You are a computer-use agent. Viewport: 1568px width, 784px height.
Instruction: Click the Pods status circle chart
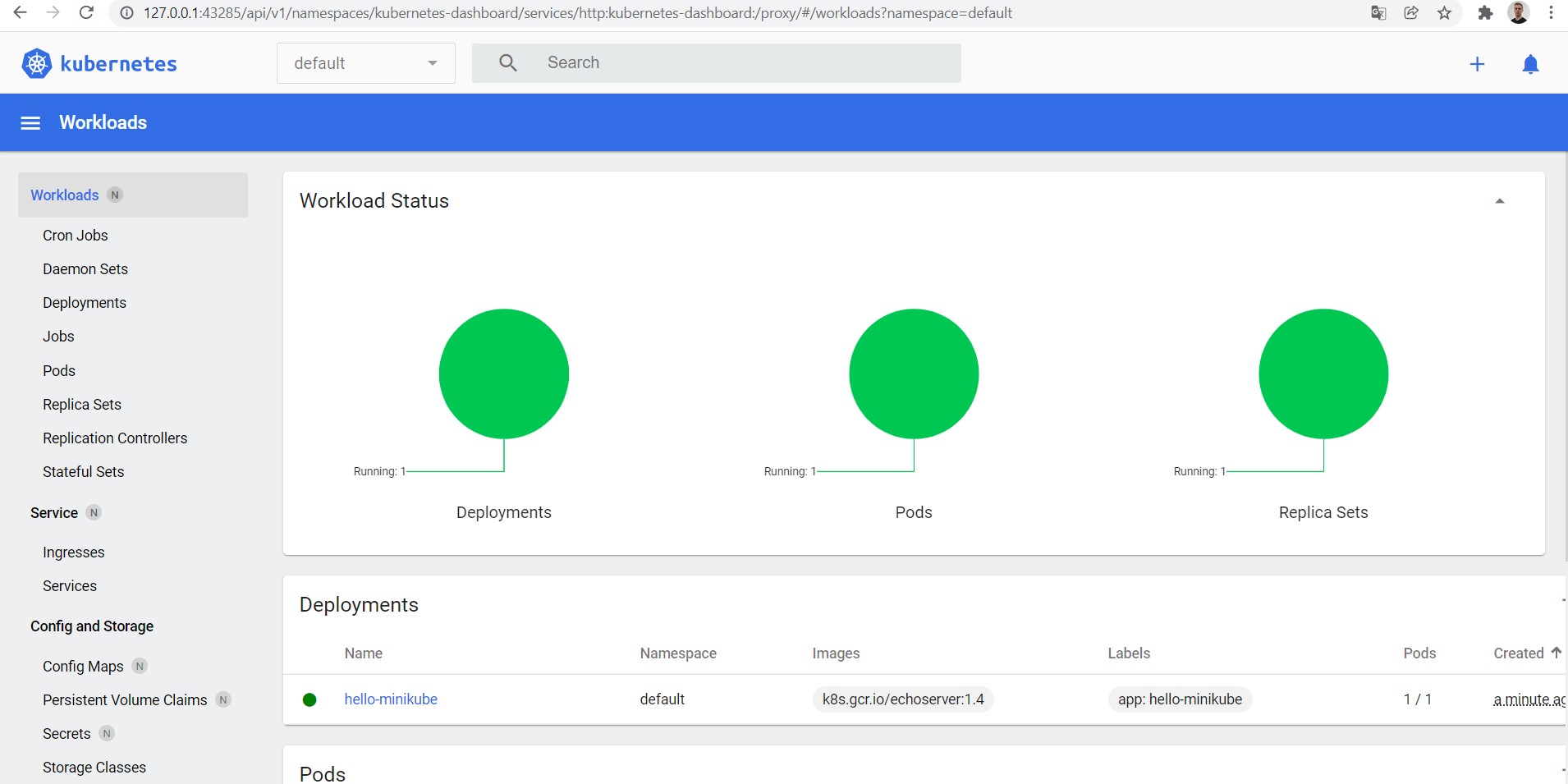coord(914,374)
